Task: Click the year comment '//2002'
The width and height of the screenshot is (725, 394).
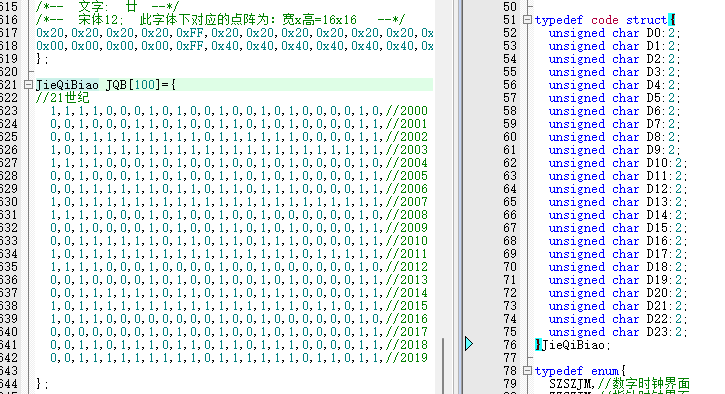Action: click(407, 137)
